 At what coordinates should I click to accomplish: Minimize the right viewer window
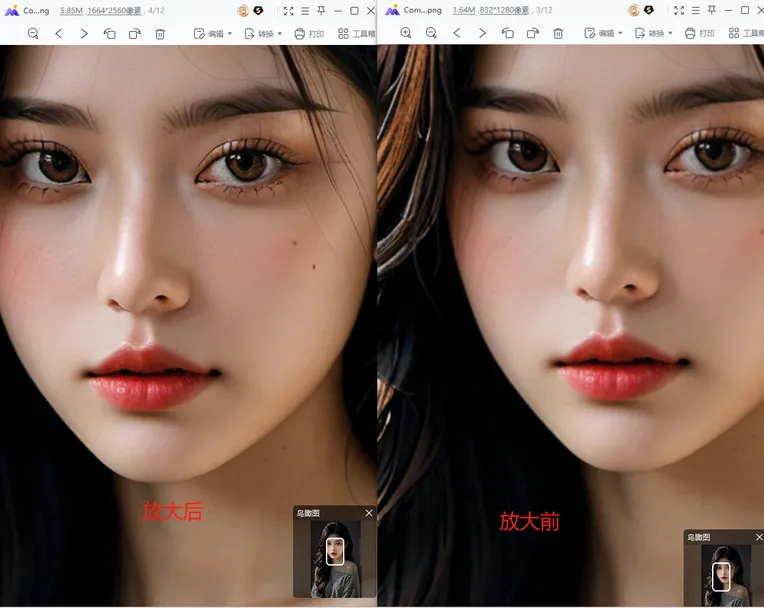coord(728,10)
